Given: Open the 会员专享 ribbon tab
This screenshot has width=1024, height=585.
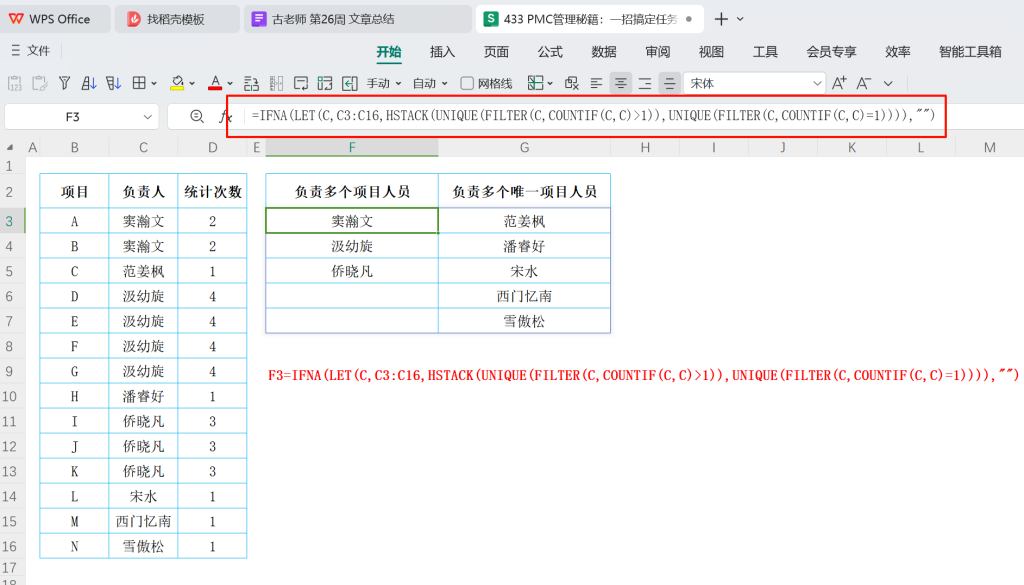Looking at the screenshot, I should pos(831,52).
